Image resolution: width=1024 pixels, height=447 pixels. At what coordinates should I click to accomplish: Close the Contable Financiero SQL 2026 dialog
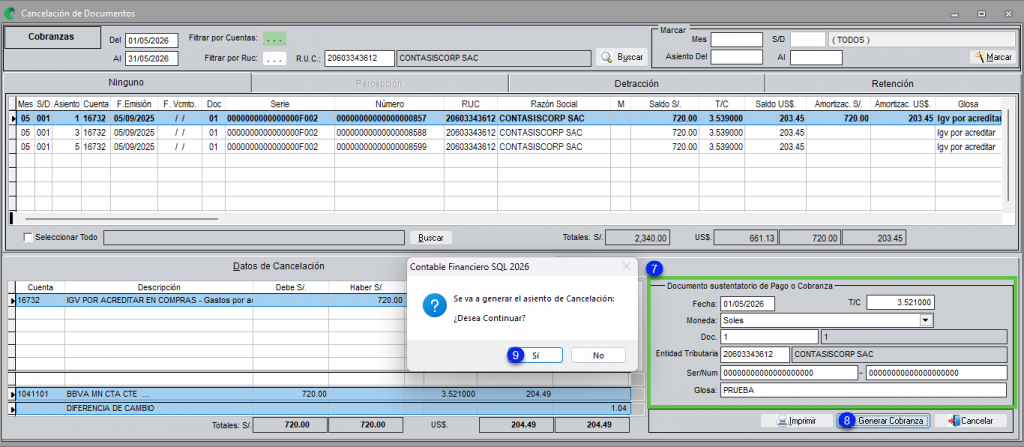[626, 267]
